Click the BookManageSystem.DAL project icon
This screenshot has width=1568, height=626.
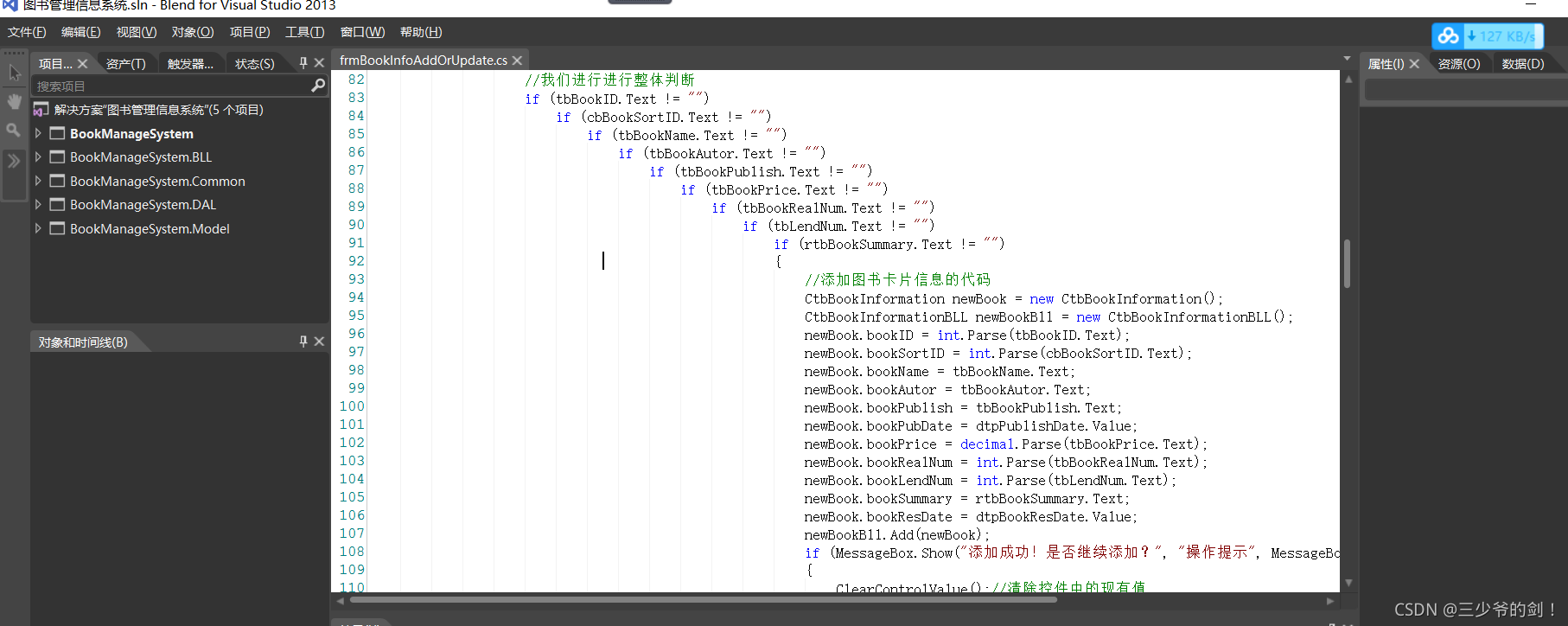coord(58,204)
